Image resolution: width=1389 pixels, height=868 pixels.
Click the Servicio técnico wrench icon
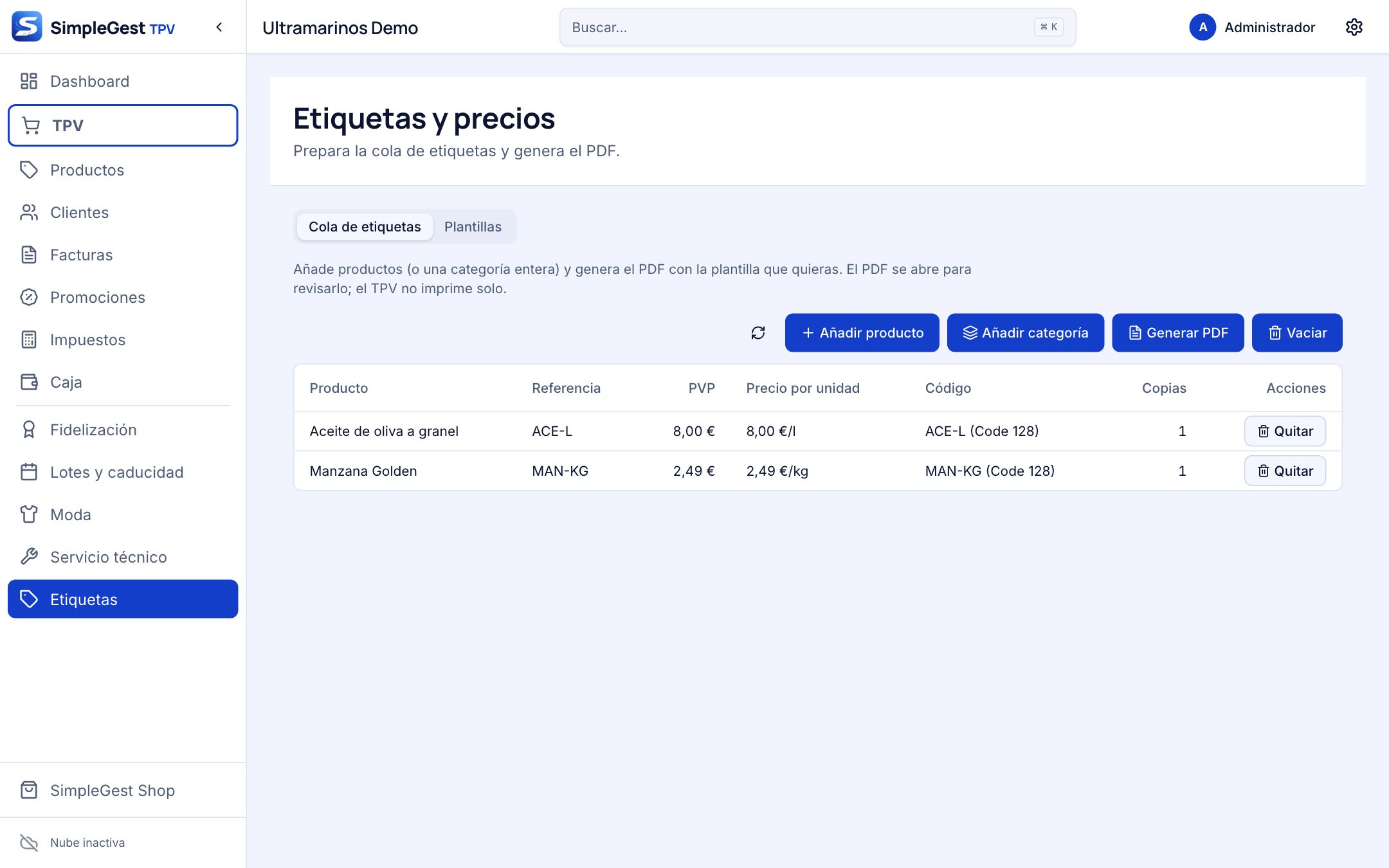coord(29,557)
